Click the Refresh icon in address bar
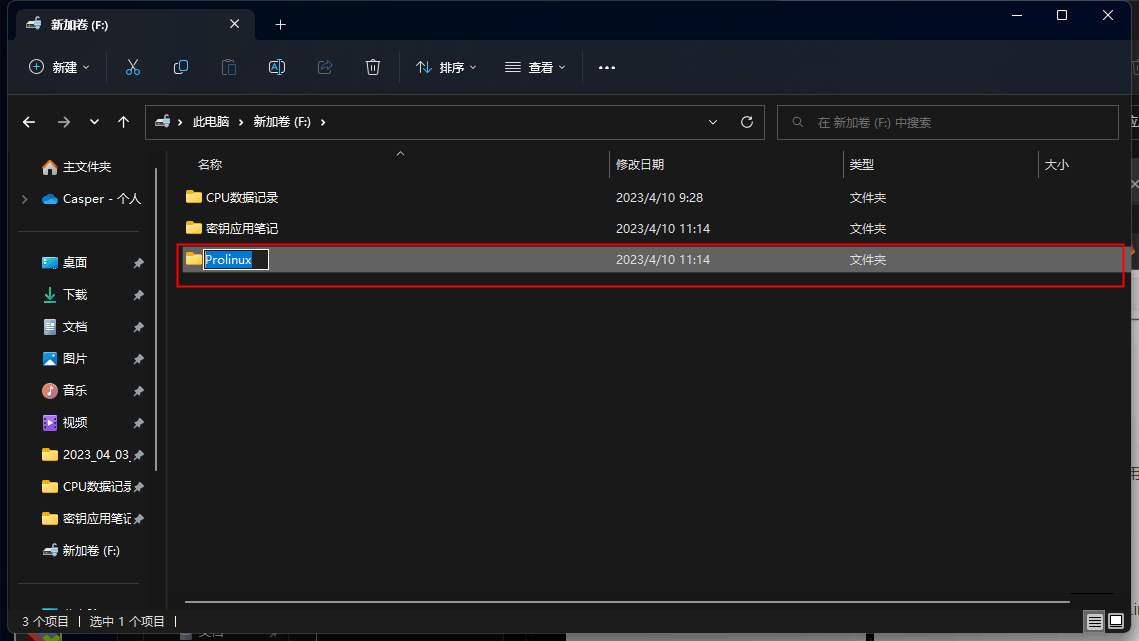 [x=747, y=122]
